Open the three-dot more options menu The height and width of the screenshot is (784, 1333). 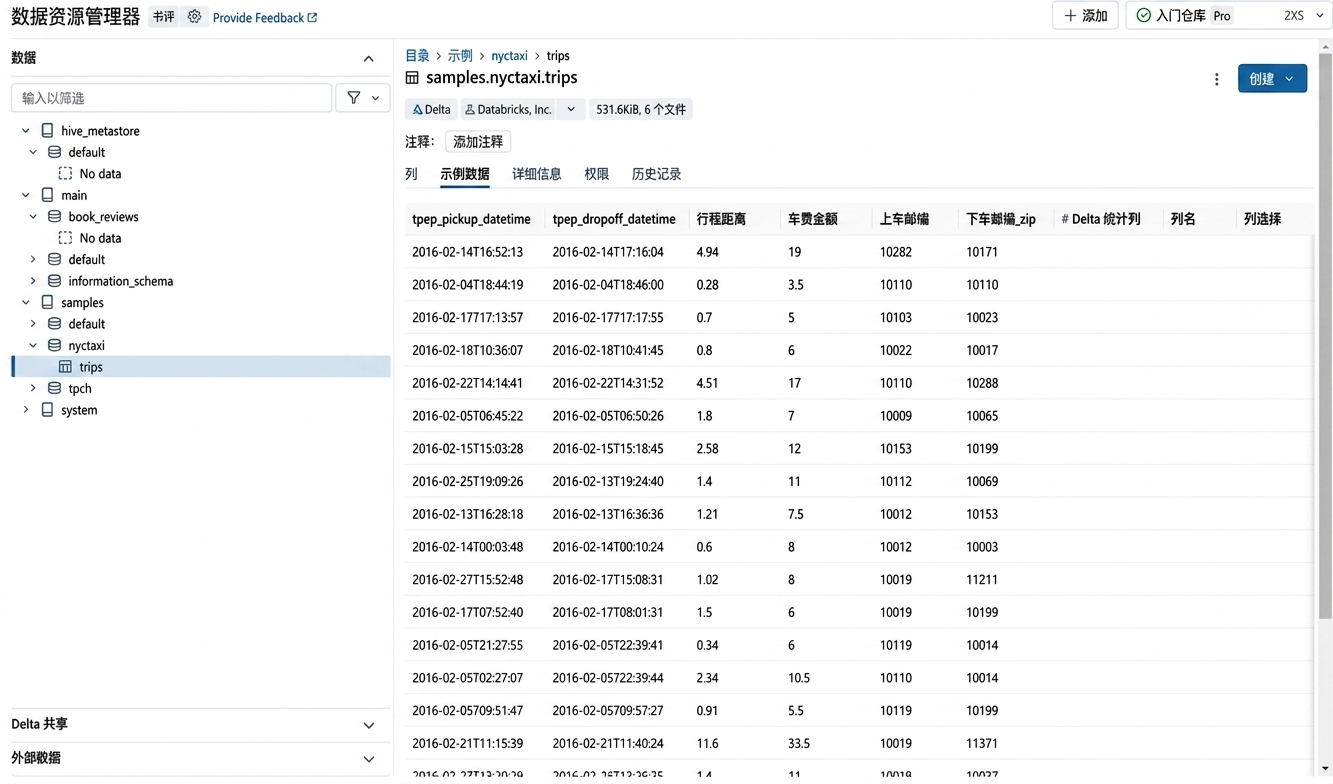(x=1216, y=79)
